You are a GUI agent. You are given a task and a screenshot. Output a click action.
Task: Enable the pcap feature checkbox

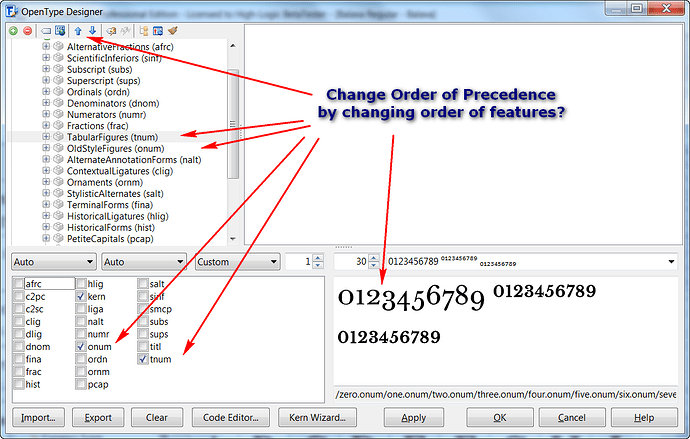81,384
